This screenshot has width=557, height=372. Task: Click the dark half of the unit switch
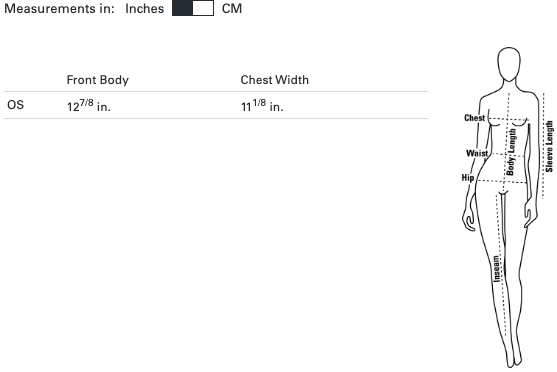coord(183,8)
